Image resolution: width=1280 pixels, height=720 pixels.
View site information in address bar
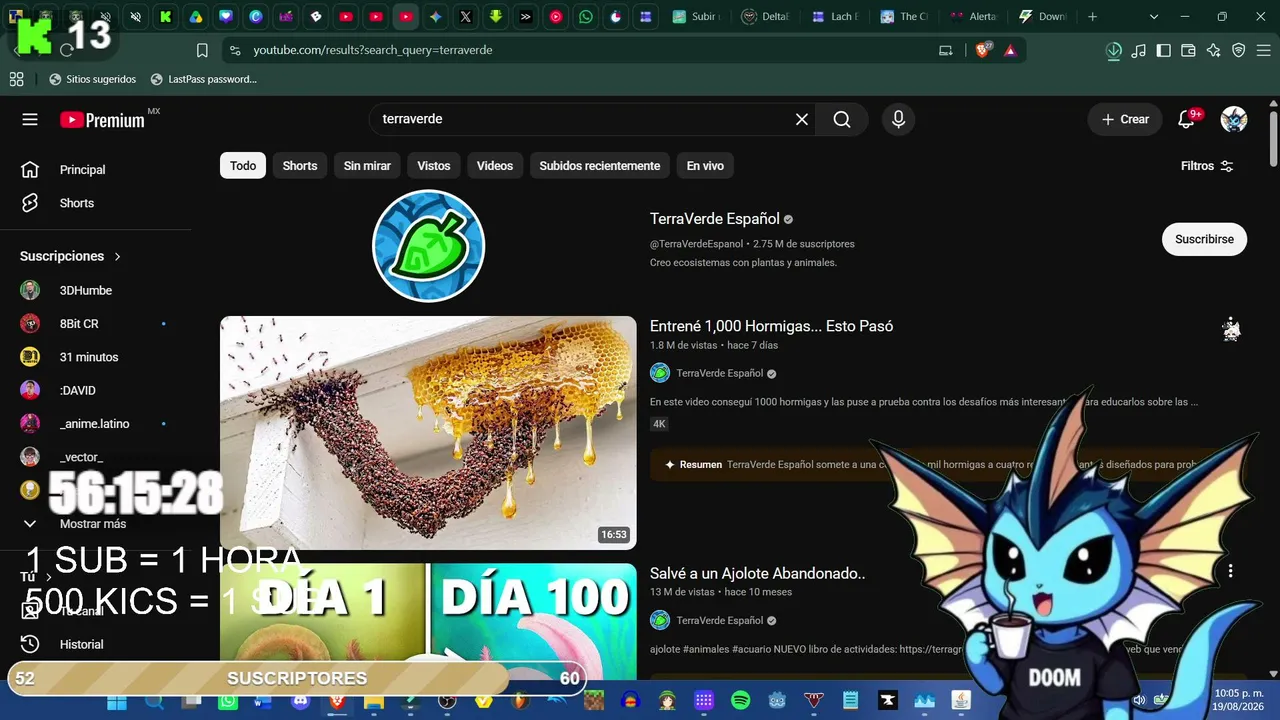pos(235,50)
